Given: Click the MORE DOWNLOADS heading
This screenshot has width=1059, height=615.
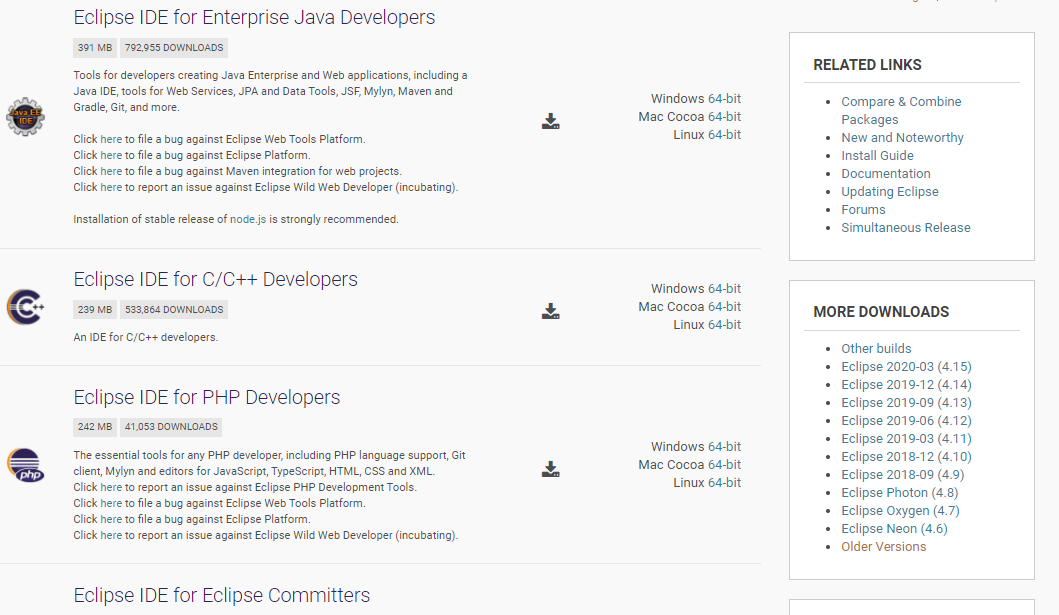Looking at the screenshot, I should click(881, 312).
